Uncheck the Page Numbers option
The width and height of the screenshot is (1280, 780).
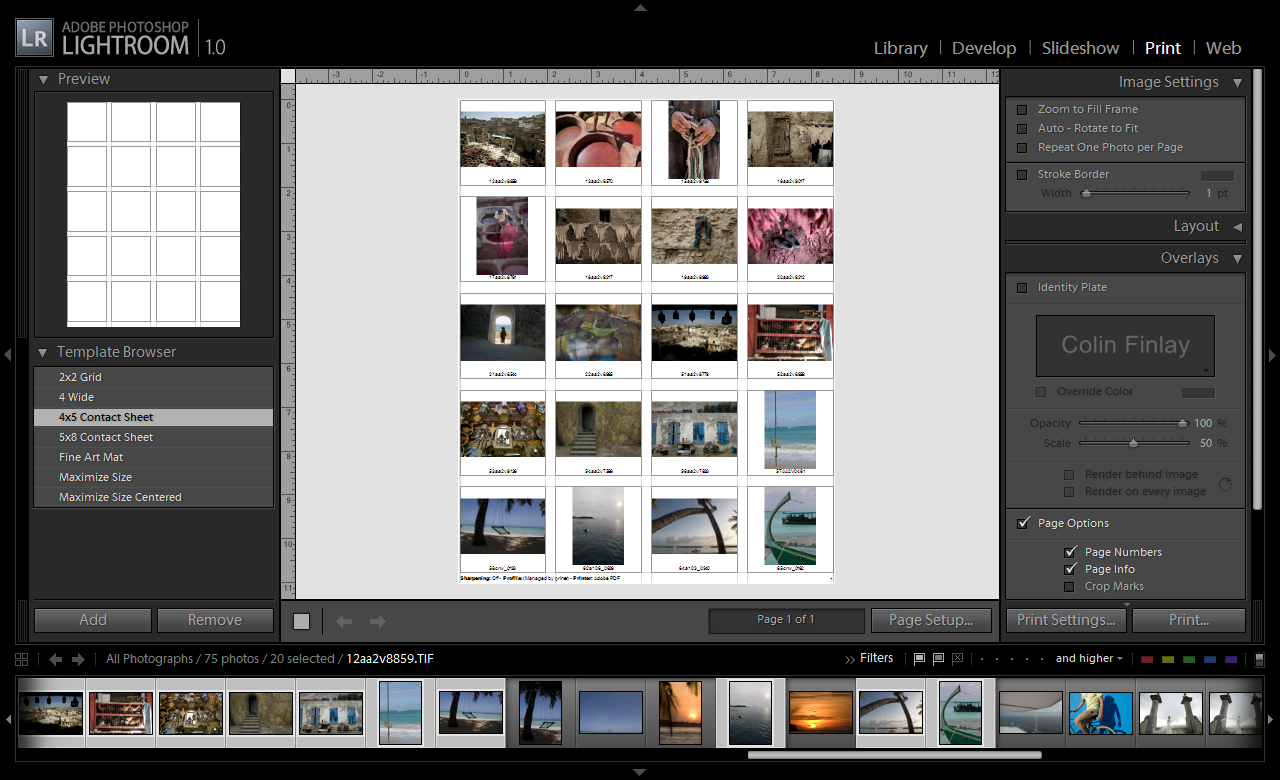coord(1071,552)
